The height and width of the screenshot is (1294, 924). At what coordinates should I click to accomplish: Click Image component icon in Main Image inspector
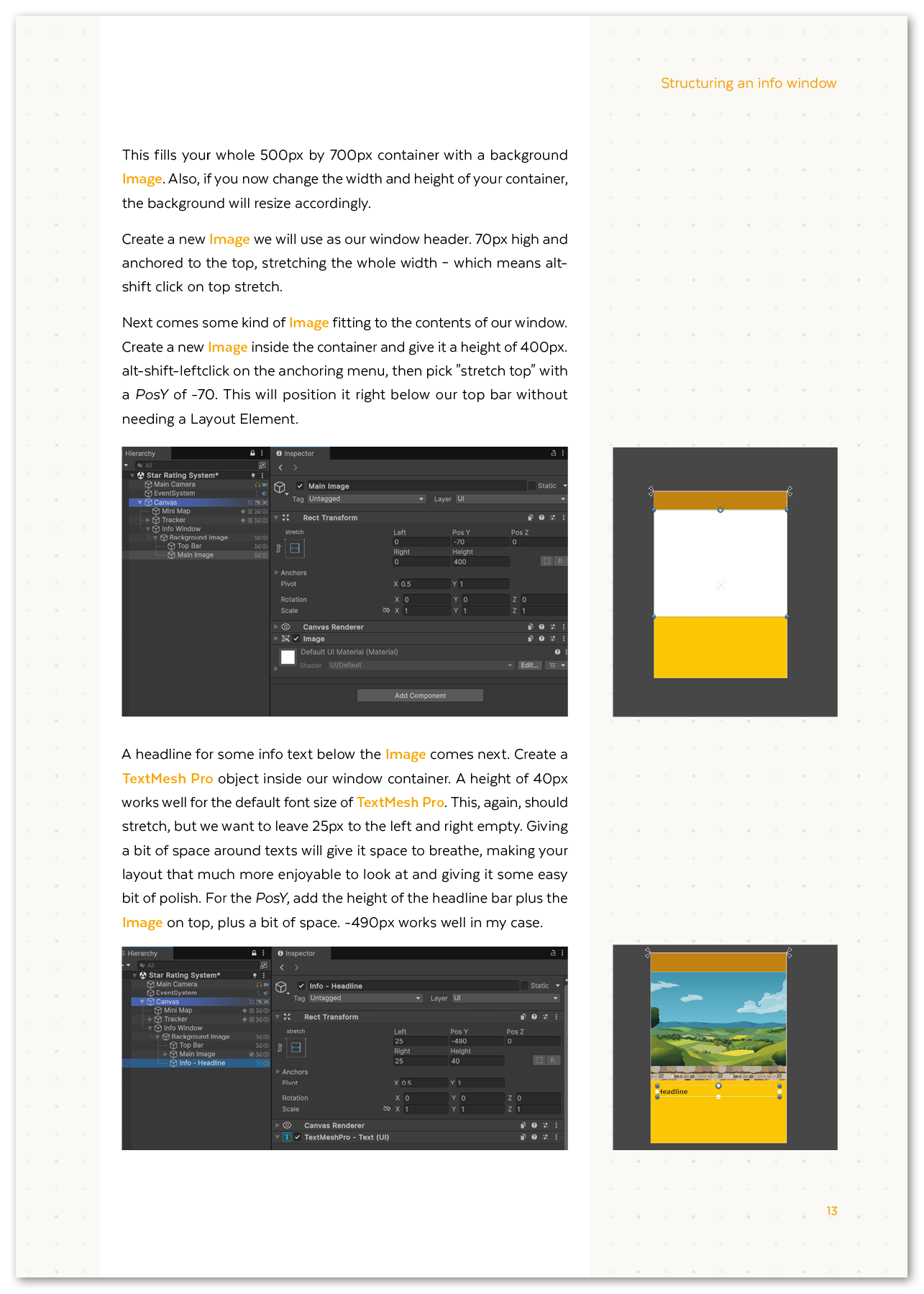[x=286, y=639]
